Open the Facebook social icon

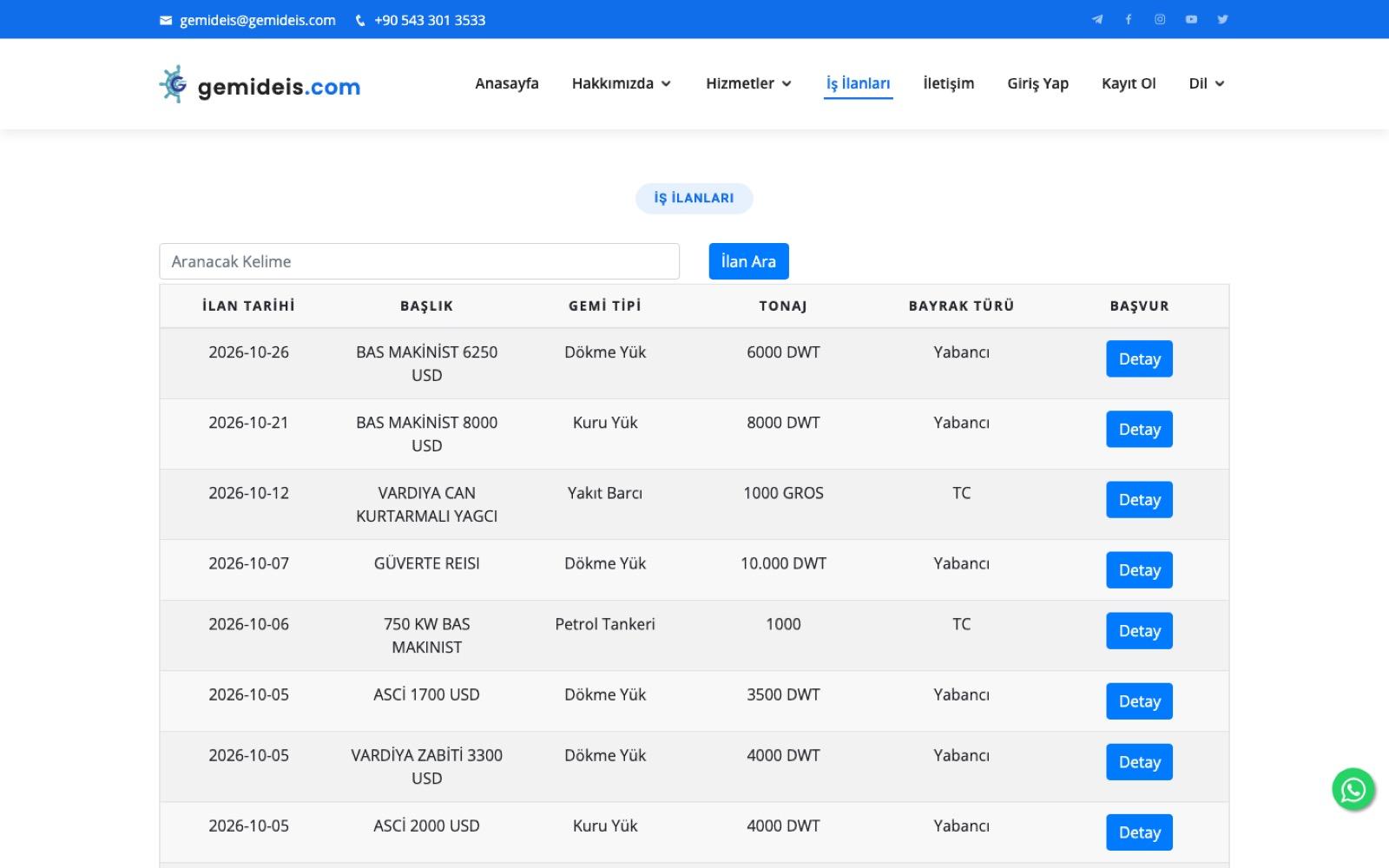[1129, 19]
